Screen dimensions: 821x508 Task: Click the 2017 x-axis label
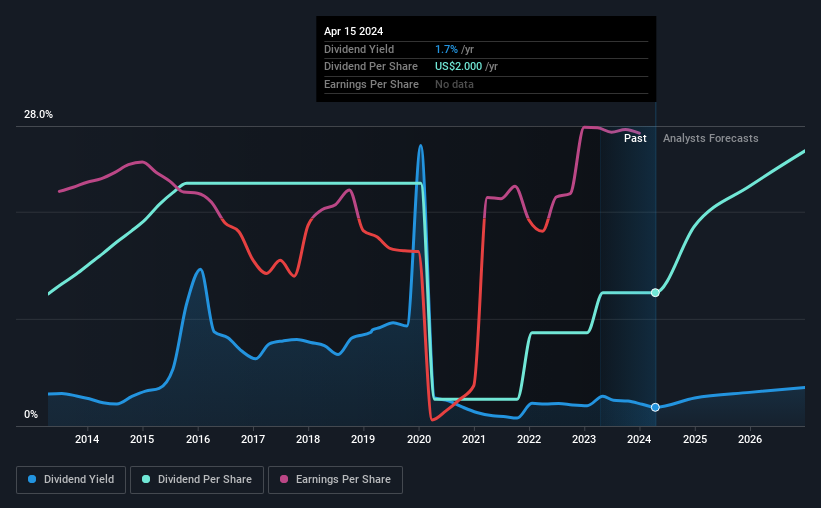pyautogui.click(x=253, y=439)
